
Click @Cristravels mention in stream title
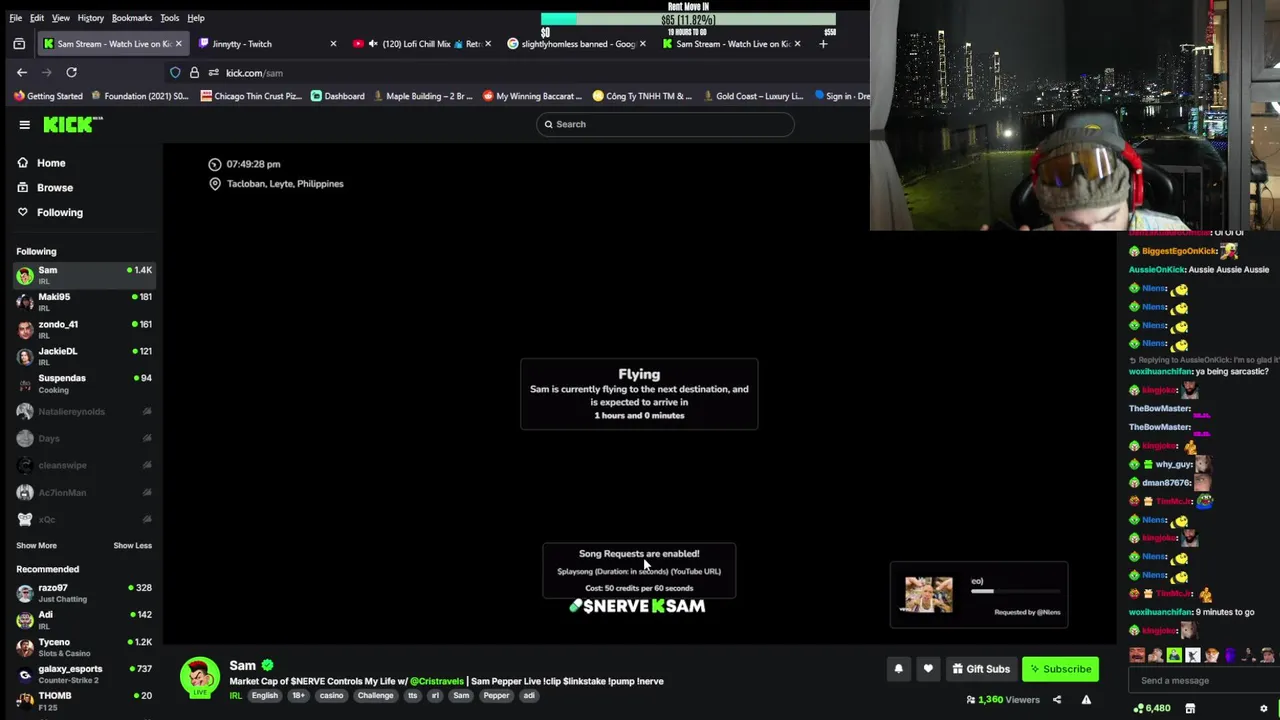click(x=437, y=682)
